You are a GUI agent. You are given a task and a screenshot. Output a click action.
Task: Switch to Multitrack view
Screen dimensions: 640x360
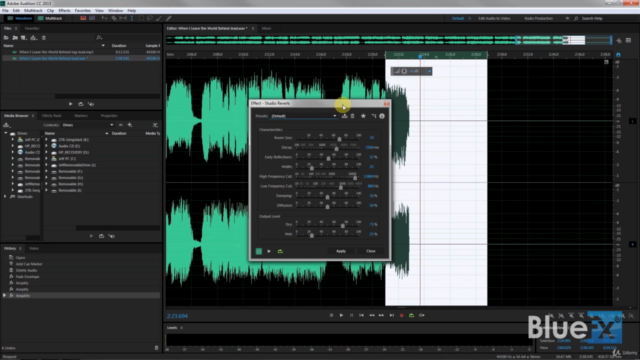tap(50, 18)
